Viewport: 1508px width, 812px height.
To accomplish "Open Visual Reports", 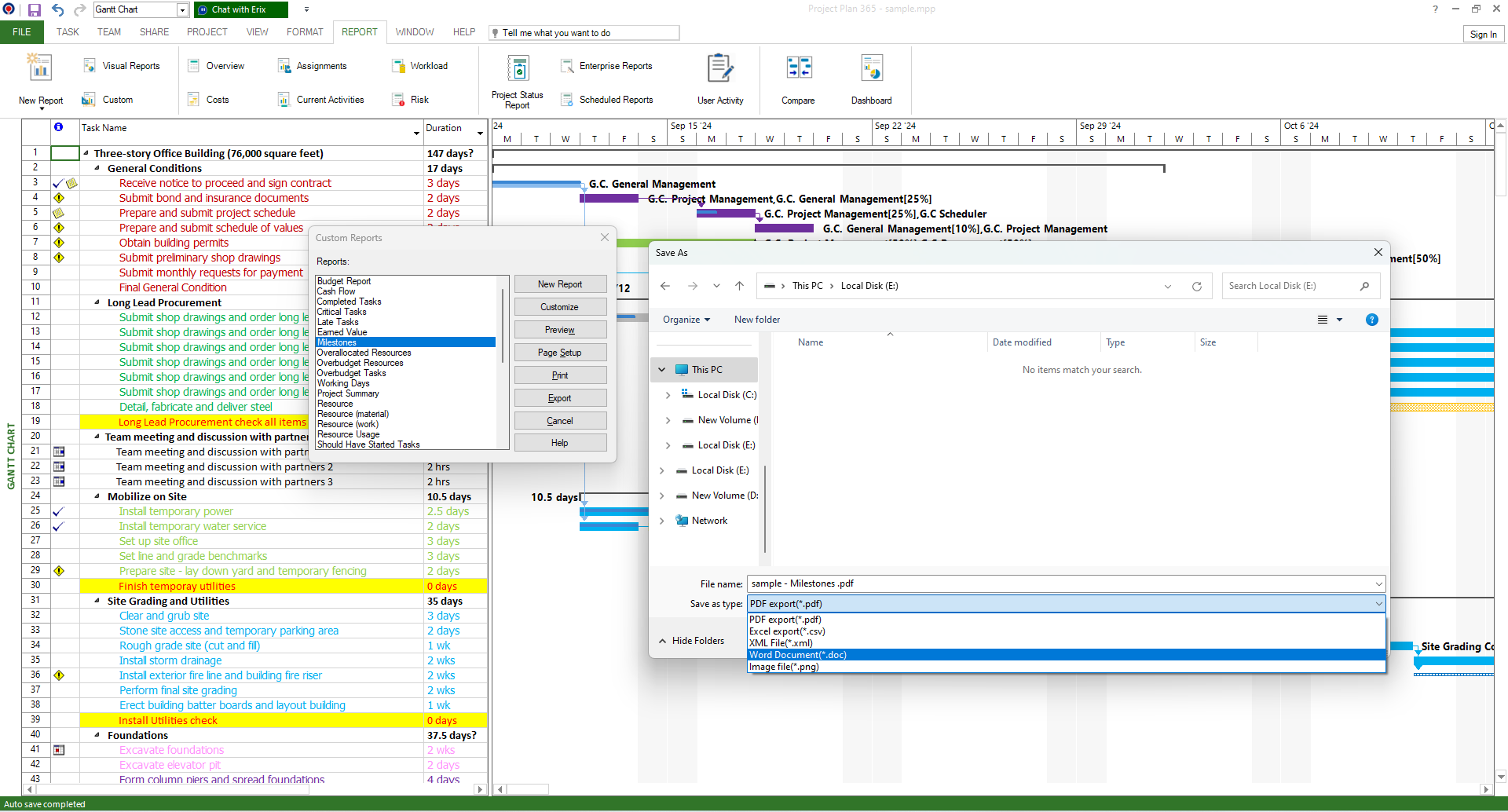I will click(x=123, y=66).
